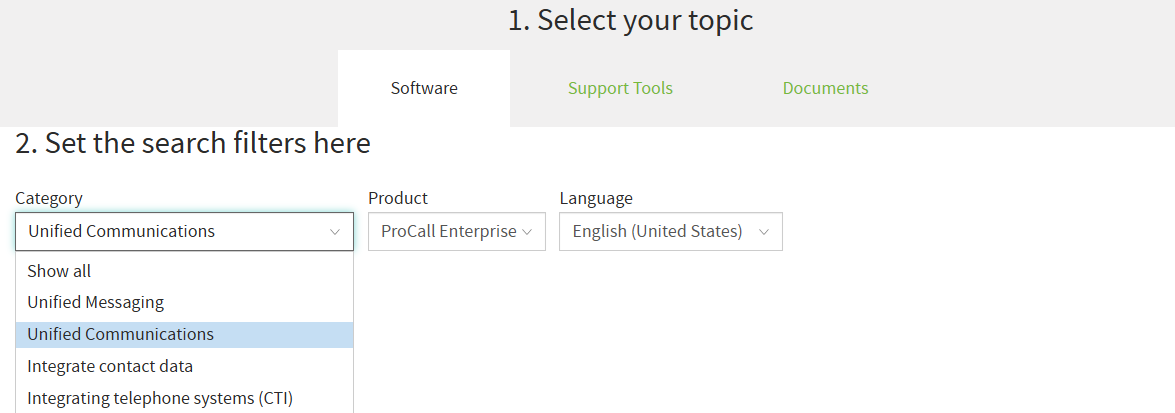The height and width of the screenshot is (413, 1175).
Task: Select Integrate contact data option
Action: [184, 367]
